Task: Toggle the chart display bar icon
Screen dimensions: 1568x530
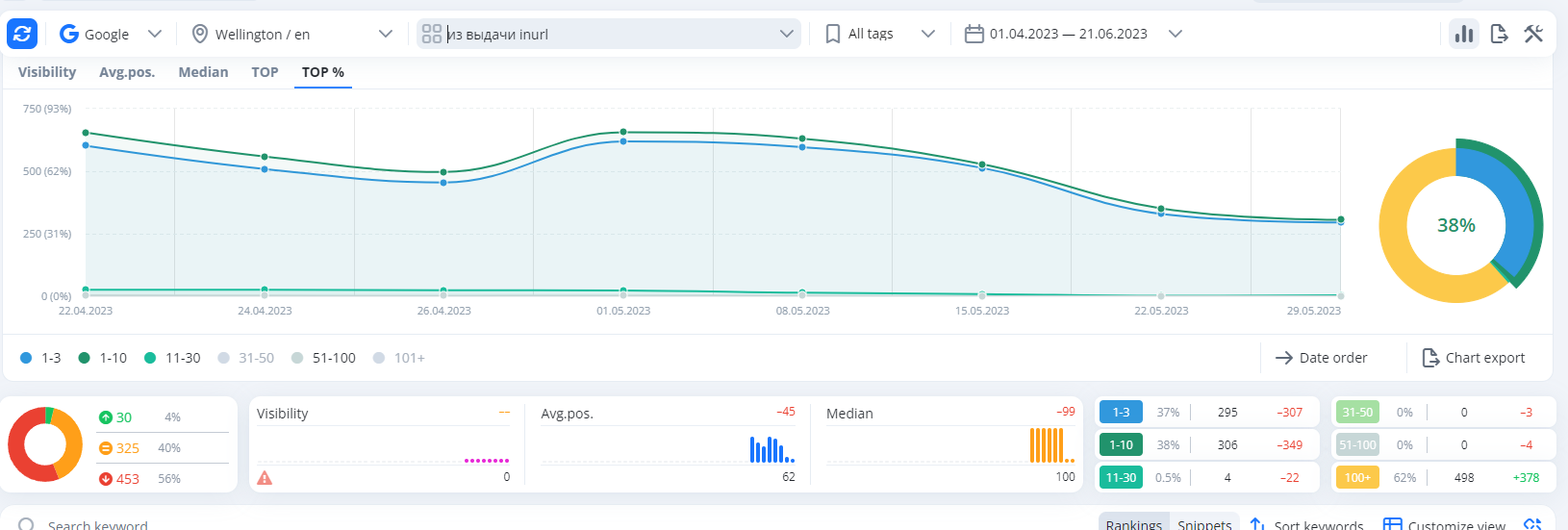Action: point(1464,35)
